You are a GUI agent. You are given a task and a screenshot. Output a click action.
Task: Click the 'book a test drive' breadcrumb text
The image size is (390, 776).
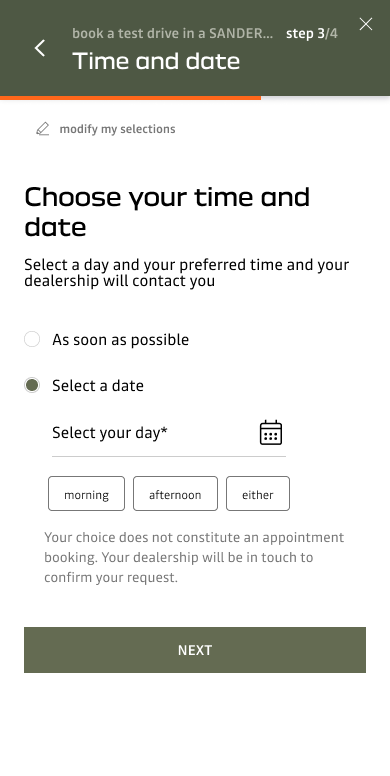pos(173,34)
